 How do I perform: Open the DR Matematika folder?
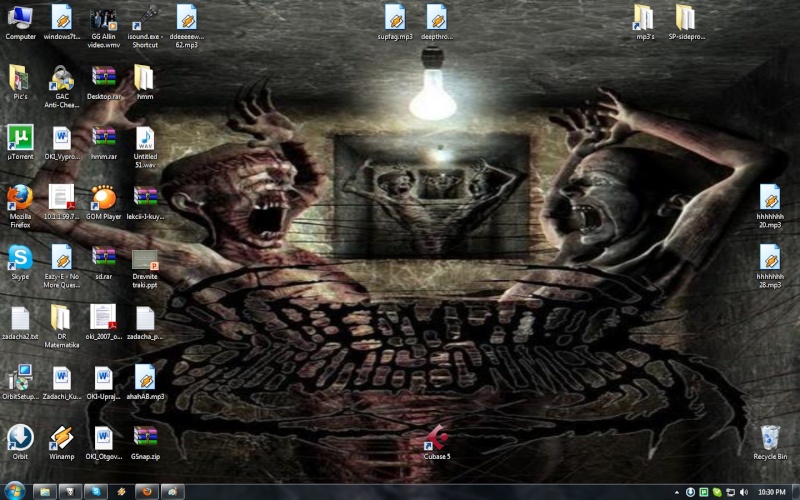(x=62, y=327)
